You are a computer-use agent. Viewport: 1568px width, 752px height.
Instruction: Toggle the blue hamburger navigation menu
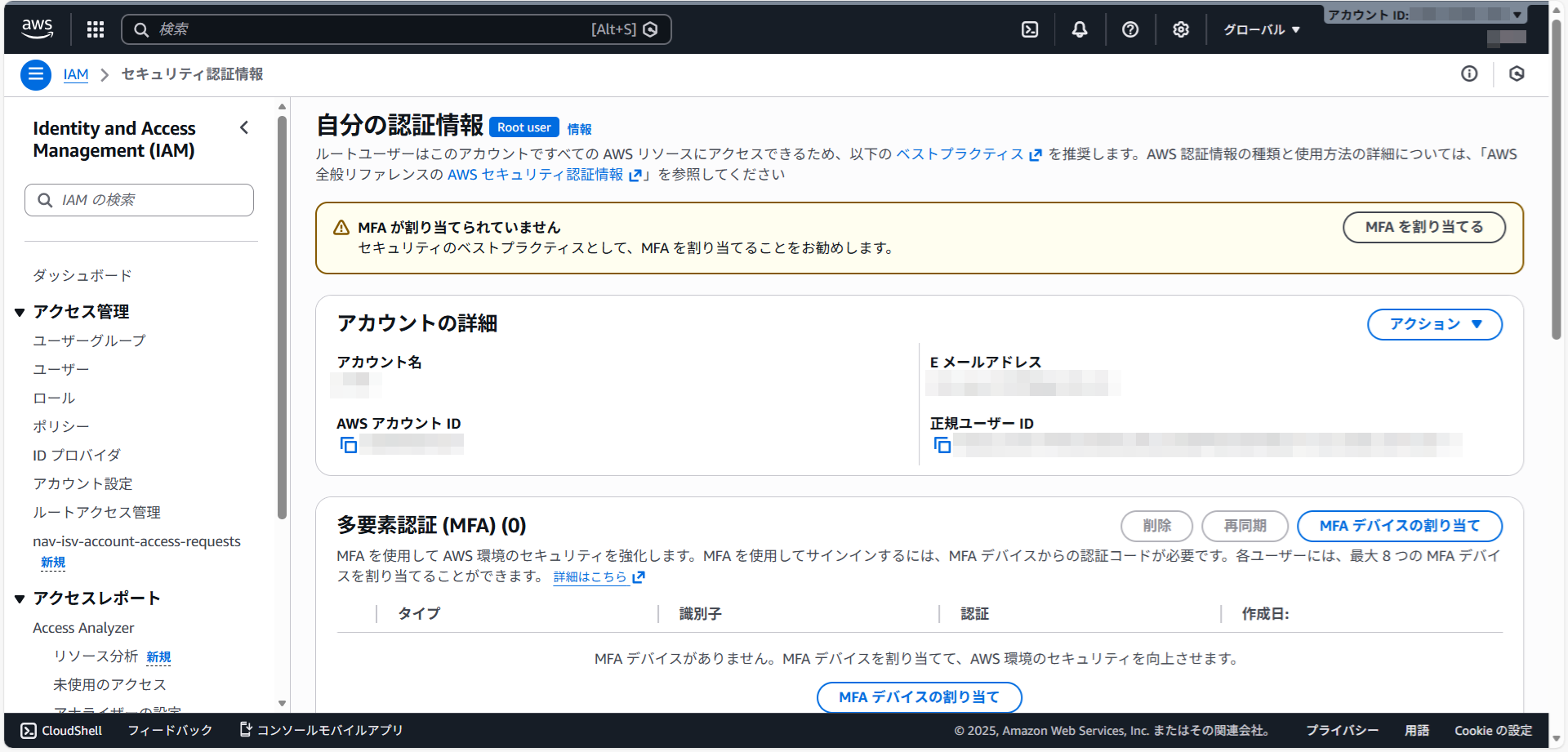(x=35, y=74)
